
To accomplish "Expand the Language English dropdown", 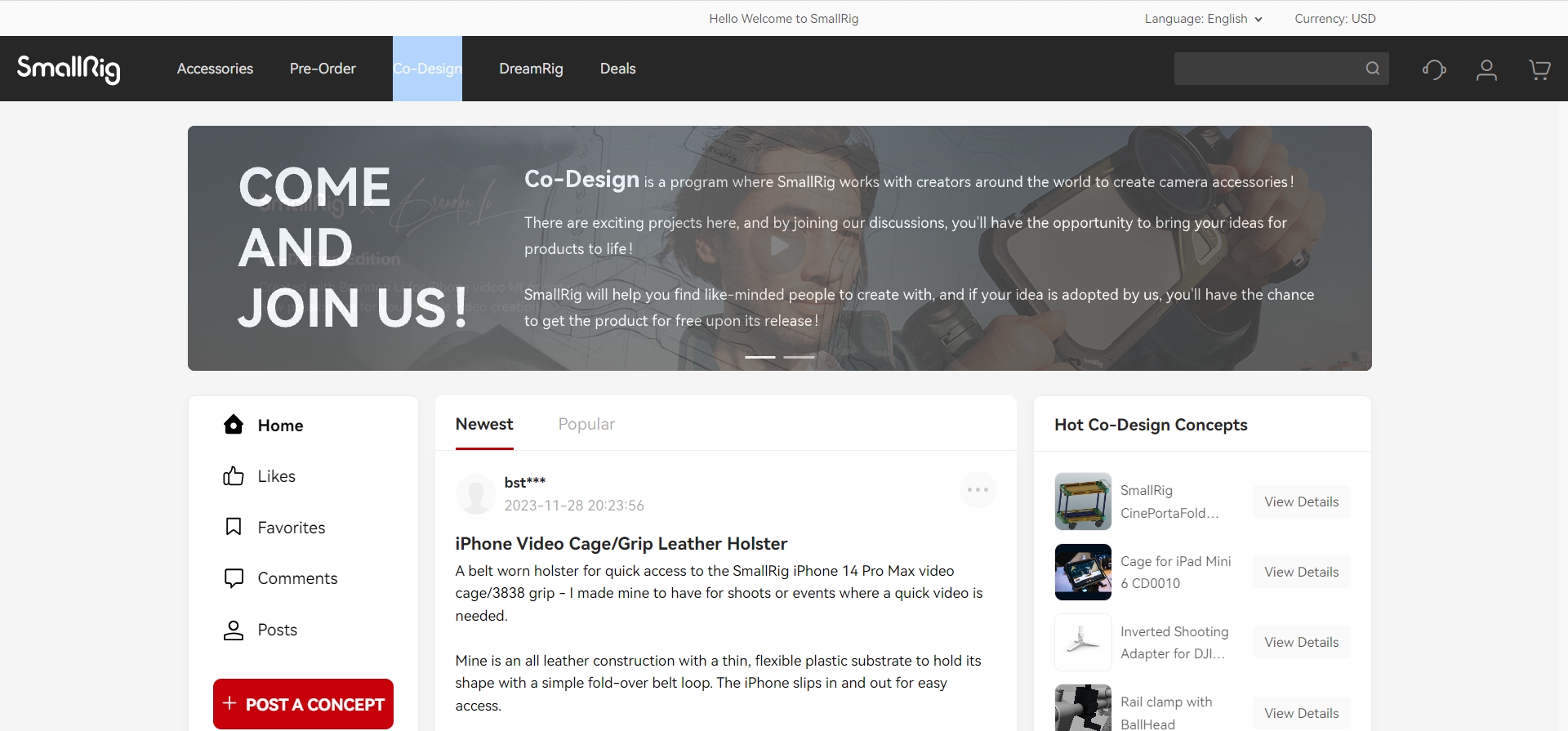I will pyautogui.click(x=1202, y=19).
